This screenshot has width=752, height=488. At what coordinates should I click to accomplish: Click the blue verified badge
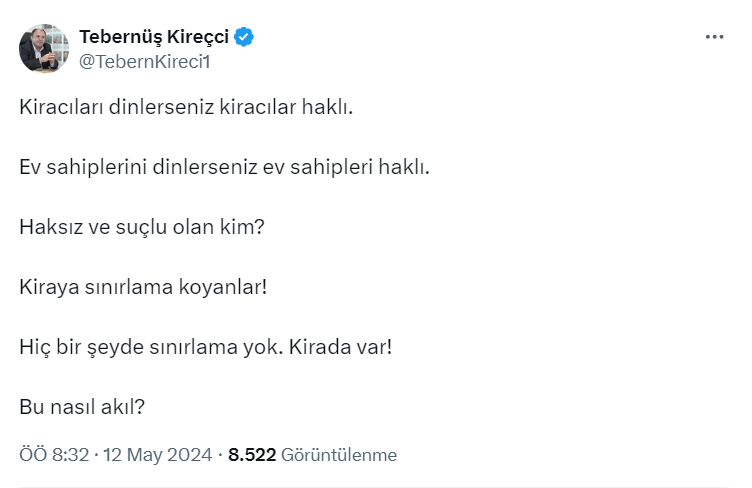tap(245, 38)
